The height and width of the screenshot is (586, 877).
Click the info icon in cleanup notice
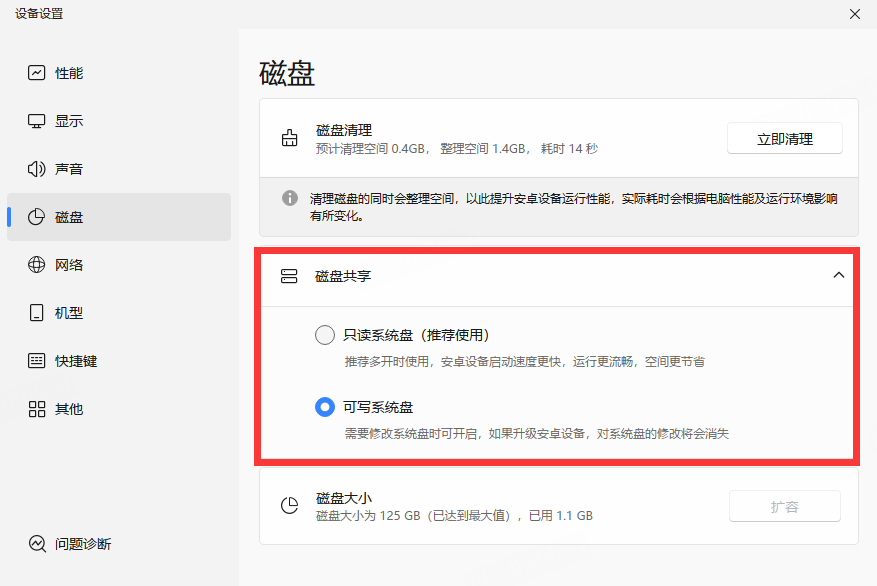click(290, 198)
